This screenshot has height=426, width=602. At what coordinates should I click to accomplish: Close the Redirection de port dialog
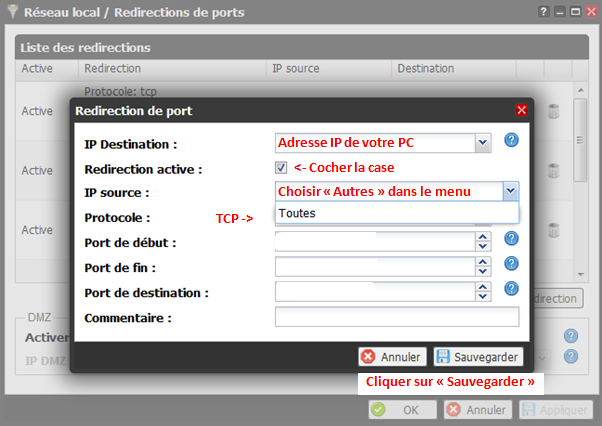point(521,110)
